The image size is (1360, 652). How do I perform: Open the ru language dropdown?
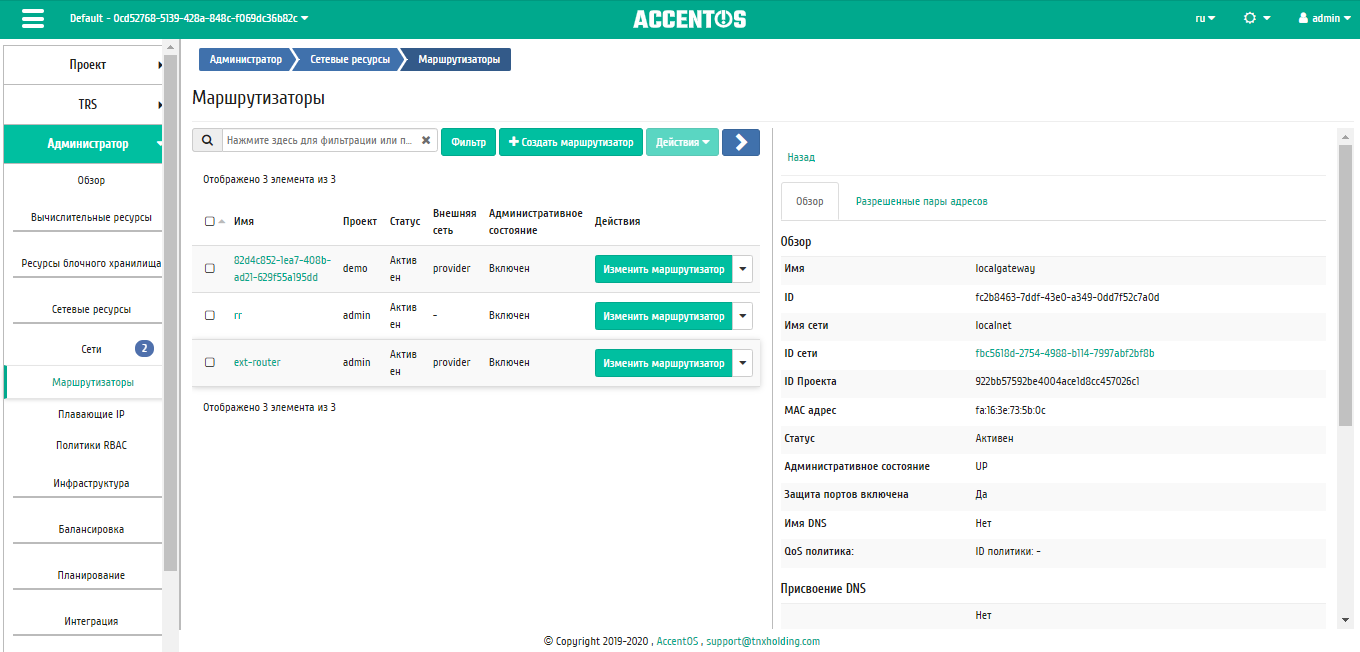pos(1205,19)
